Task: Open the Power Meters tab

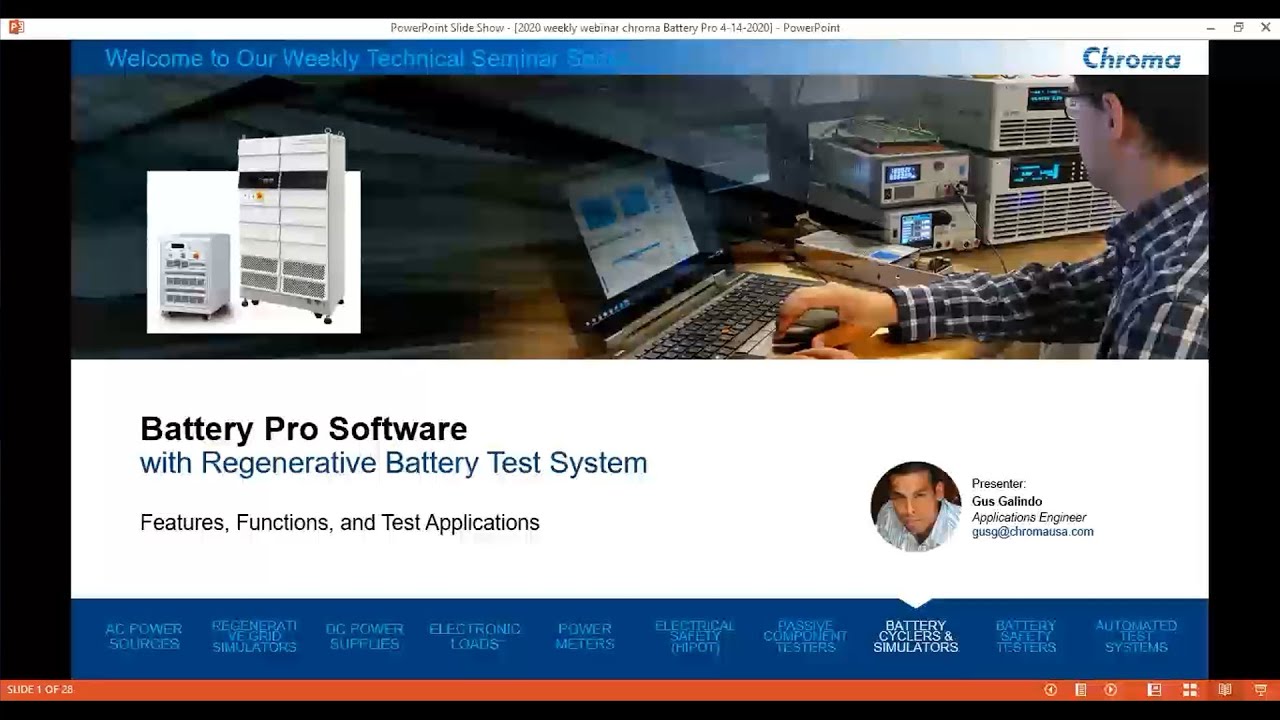Action: (x=585, y=636)
